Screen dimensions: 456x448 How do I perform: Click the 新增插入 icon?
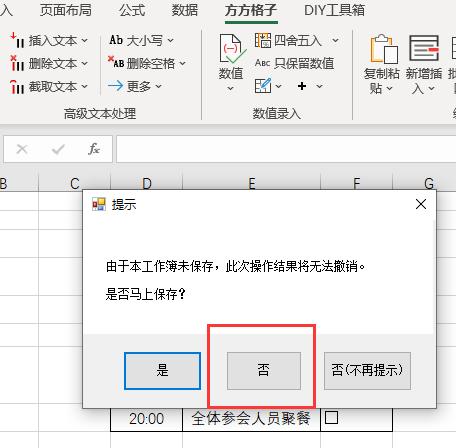tap(424, 48)
